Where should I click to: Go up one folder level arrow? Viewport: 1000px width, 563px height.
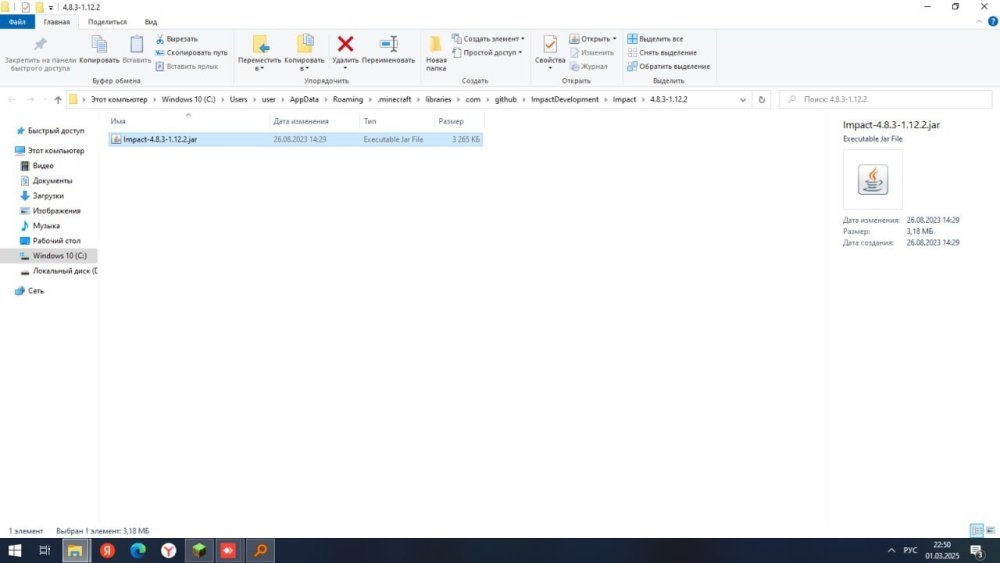(x=58, y=99)
